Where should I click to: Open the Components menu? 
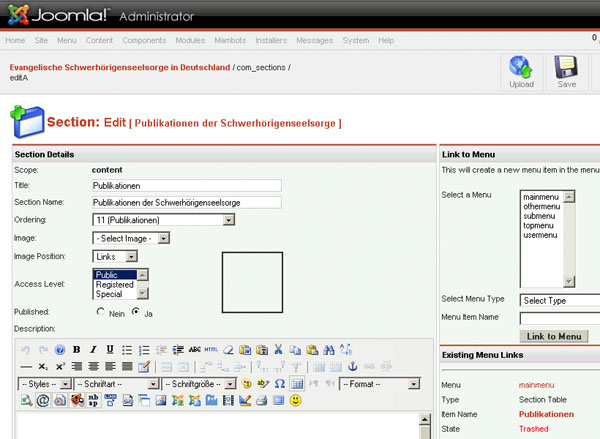click(141, 40)
